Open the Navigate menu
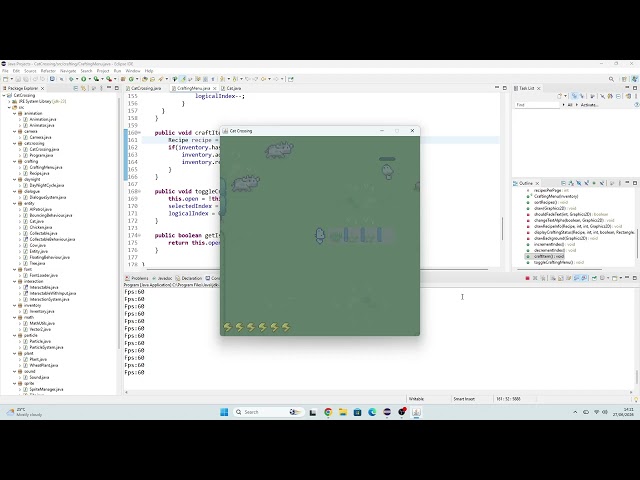Screen dimensions: 640x480 (x=68, y=71)
